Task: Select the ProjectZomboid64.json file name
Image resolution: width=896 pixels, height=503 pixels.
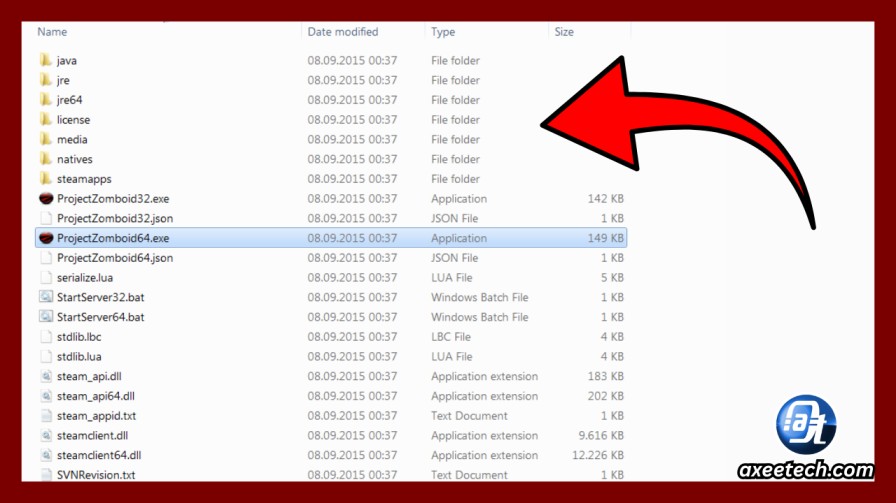Action: tap(115, 258)
